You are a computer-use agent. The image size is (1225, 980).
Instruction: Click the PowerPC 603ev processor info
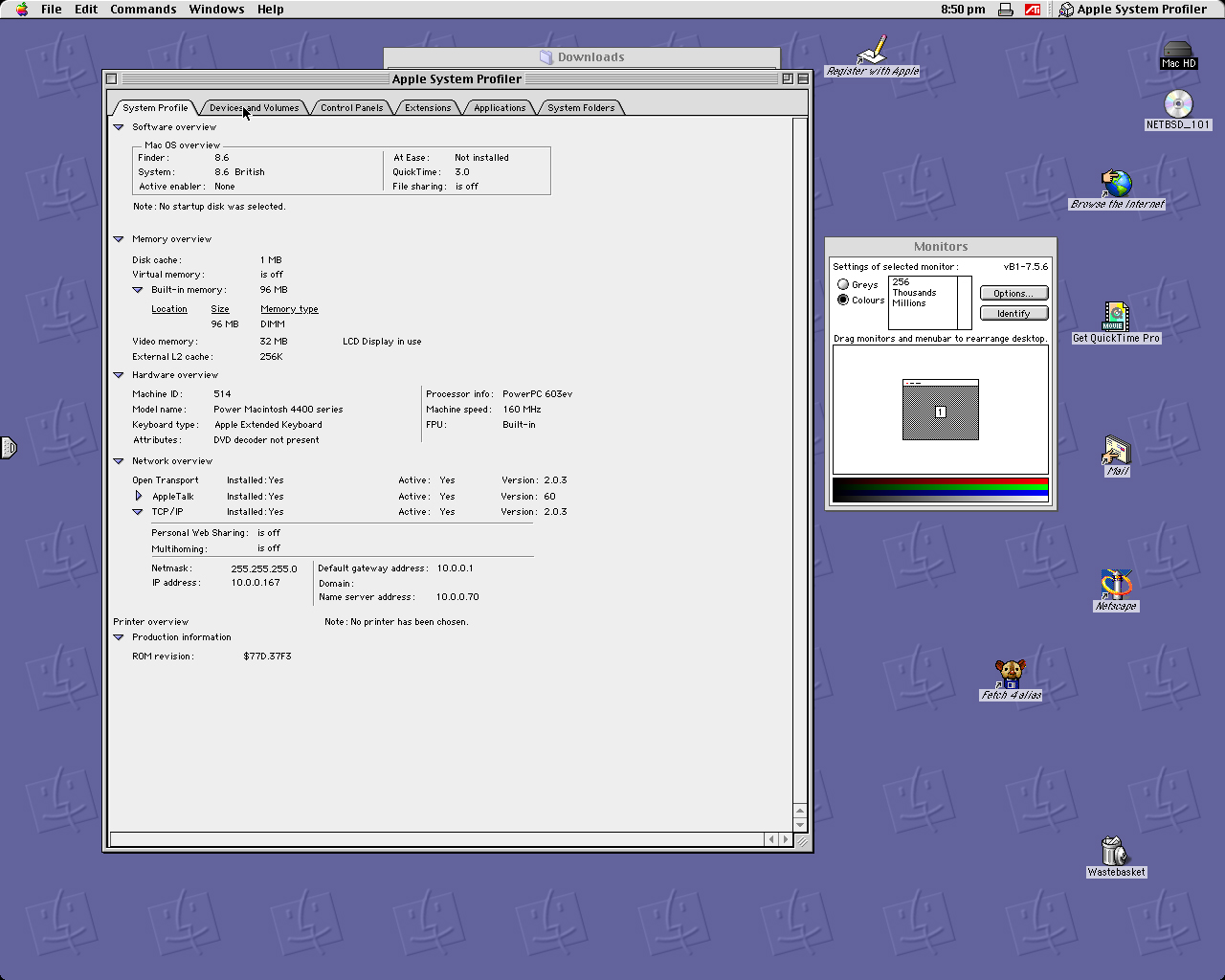[538, 394]
